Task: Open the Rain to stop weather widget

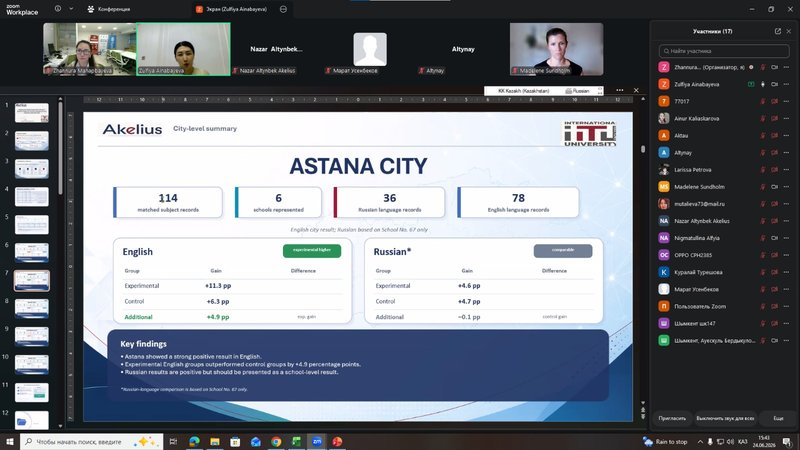Action: pyautogui.click(x=665, y=442)
